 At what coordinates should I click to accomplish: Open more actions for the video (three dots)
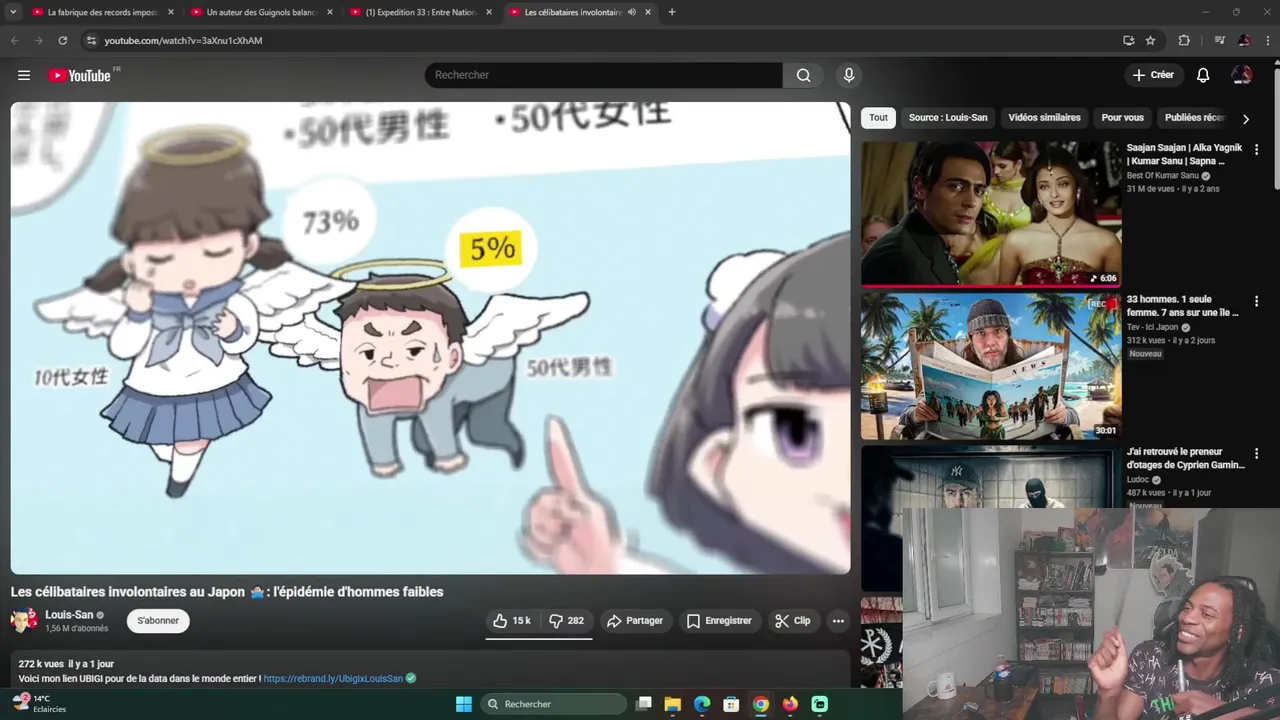[838, 621]
